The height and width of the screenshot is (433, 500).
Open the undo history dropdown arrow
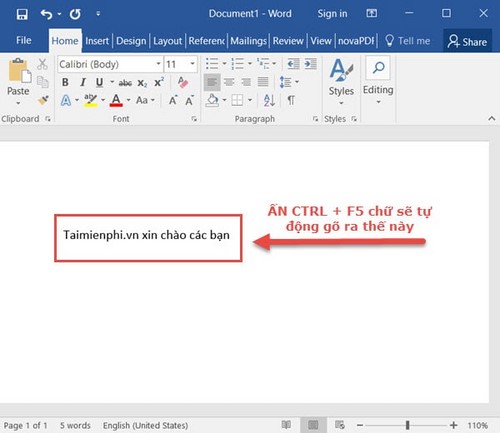[59, 14]
